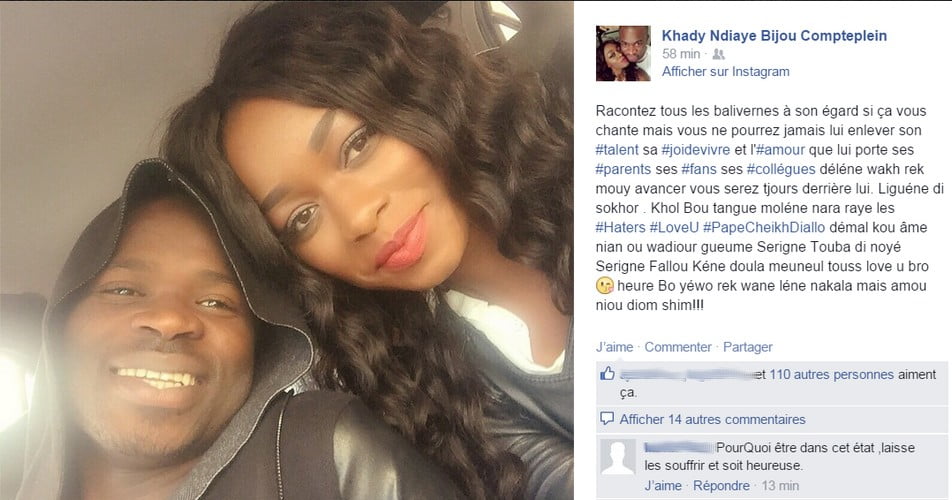
Task: Open the large selfie photo
Action: [x=287, y=250]
